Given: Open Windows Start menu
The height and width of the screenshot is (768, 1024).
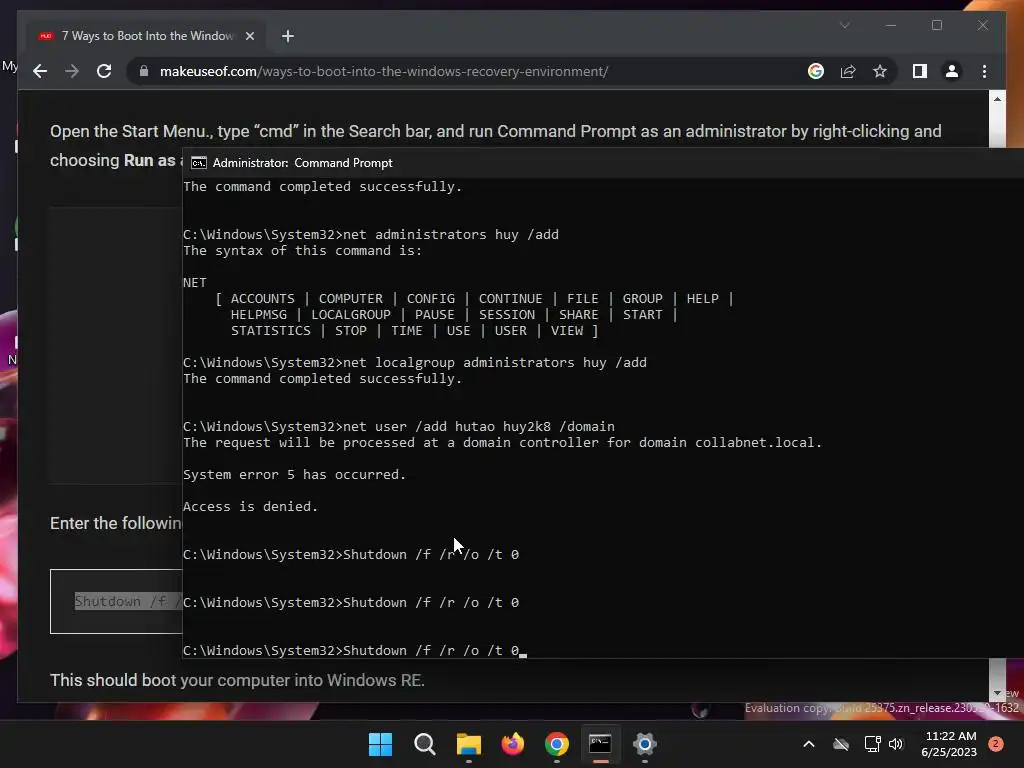Looking at the screenshot, I should [380, 744].
